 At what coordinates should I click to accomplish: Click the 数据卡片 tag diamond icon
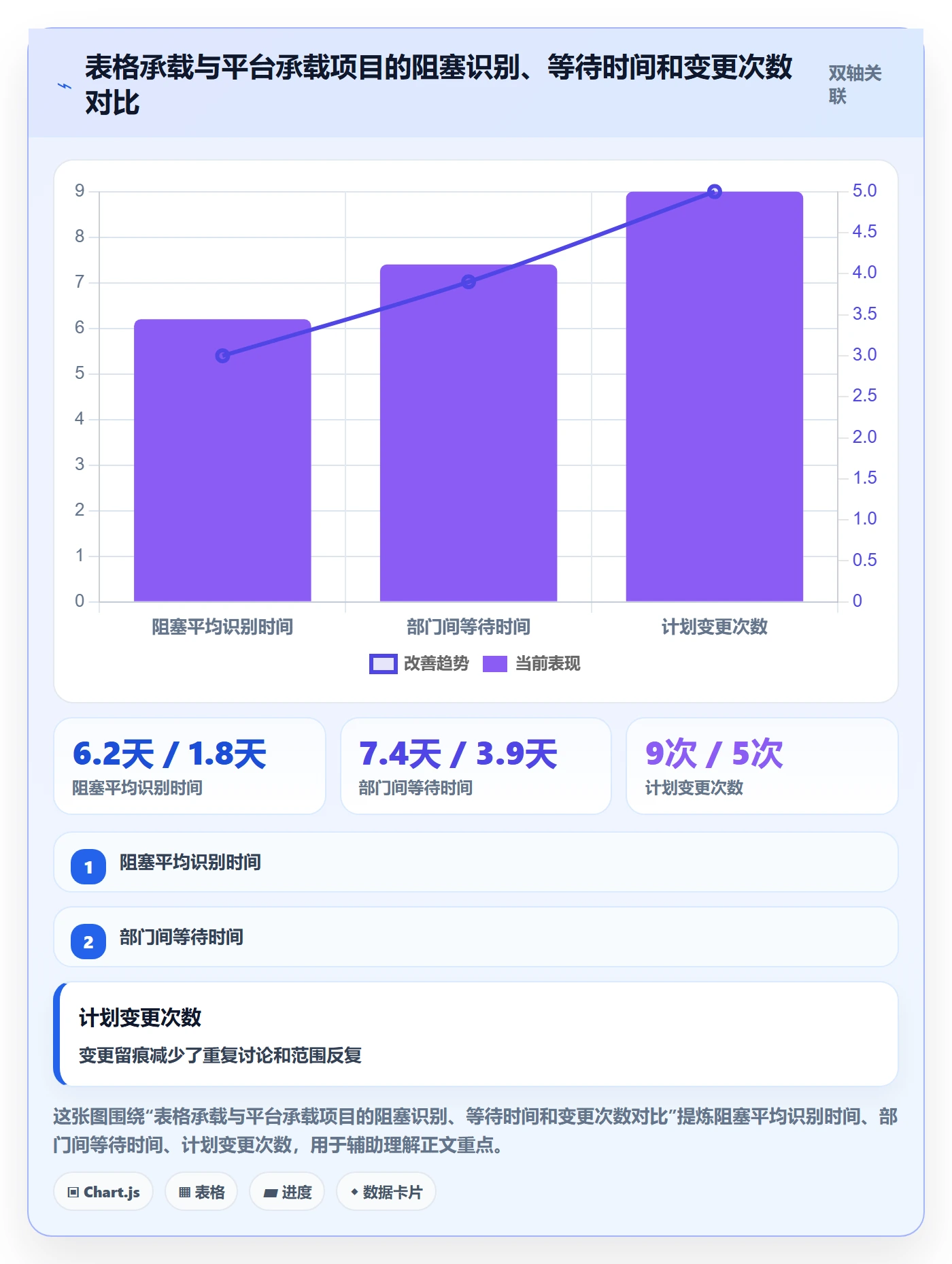(x=354, y=1192)
